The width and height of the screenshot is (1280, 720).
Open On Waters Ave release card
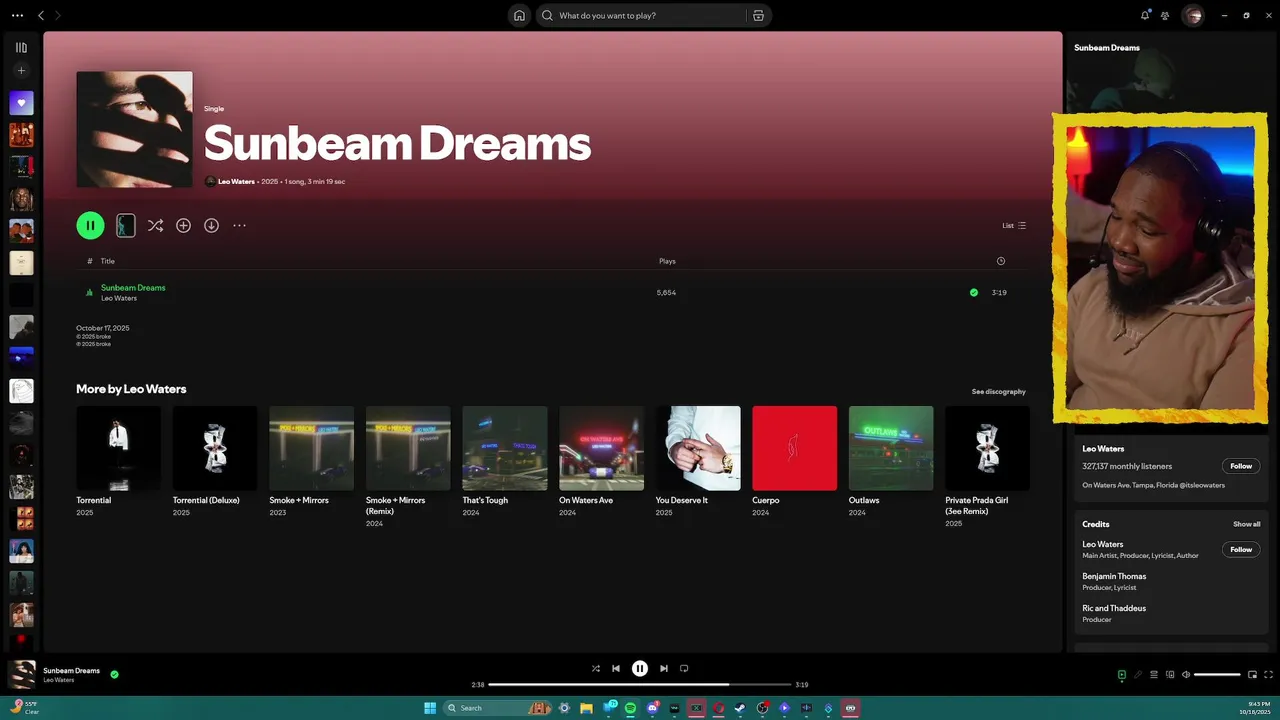click(601, 462)
